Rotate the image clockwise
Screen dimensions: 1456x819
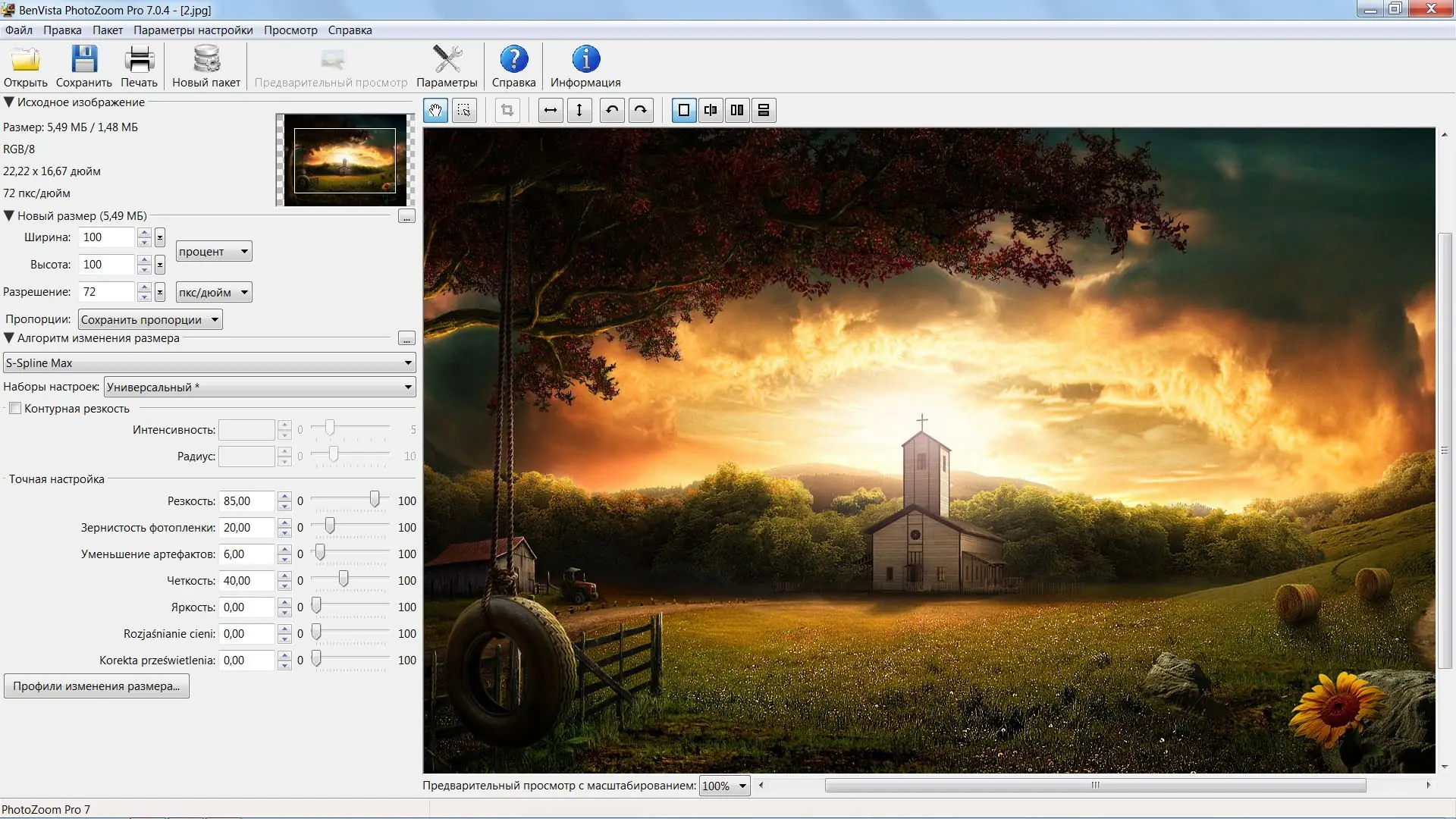point(641,110)
